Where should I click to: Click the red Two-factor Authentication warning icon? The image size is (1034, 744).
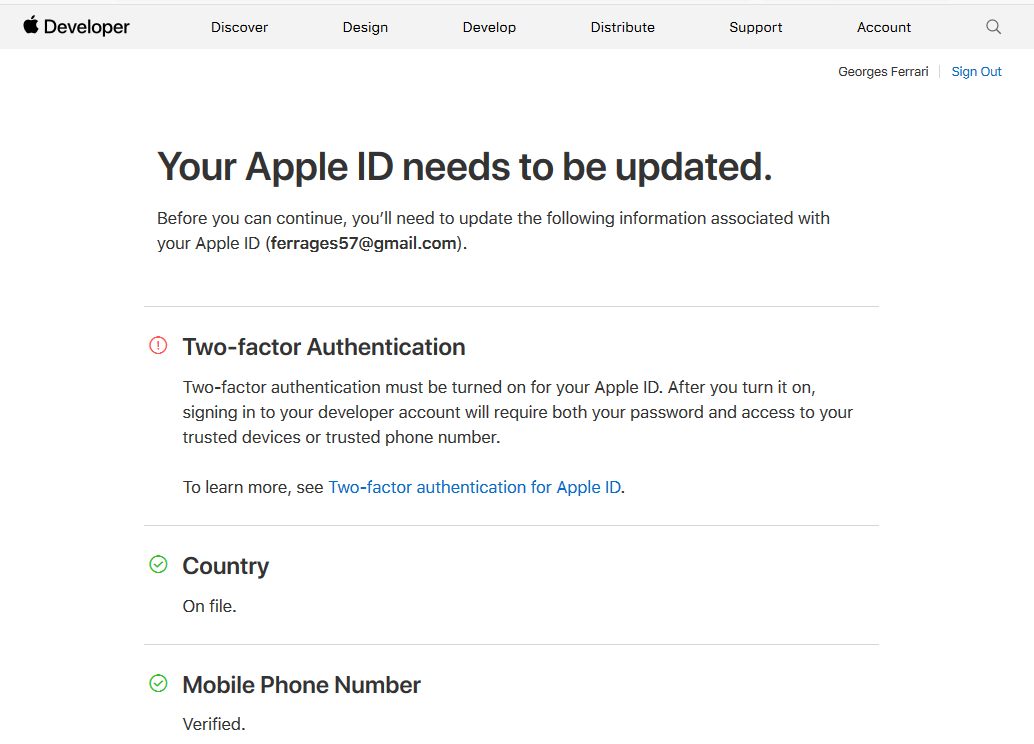(158, 345)
